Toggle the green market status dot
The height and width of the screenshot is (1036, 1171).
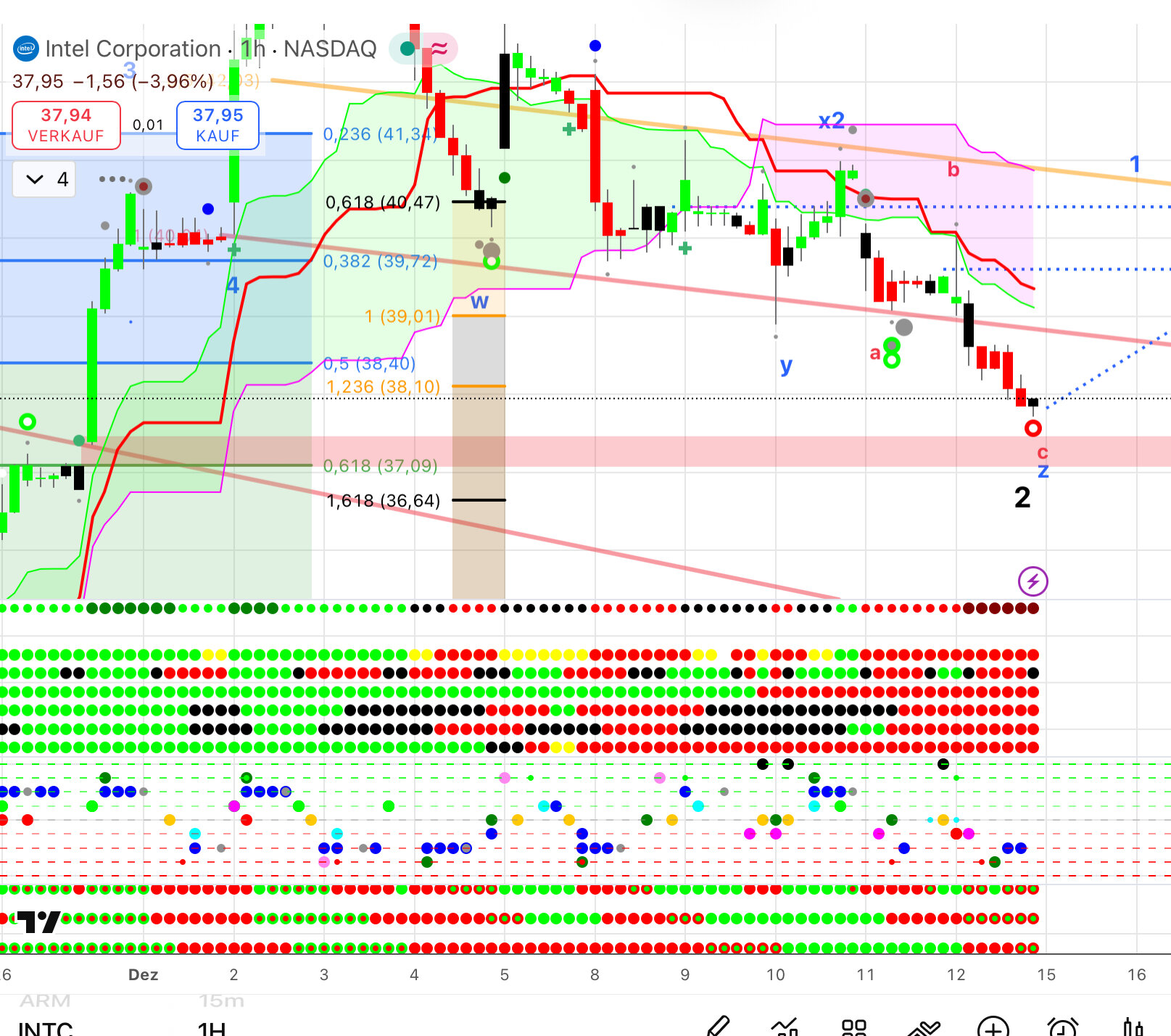pyautogui.click(x=407, y=49)
